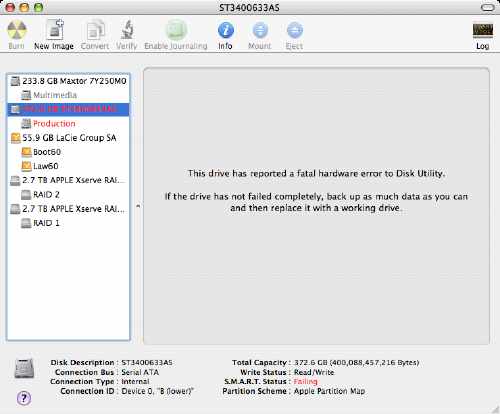Click the Total Capacity 372.6 GB value

click(x=356, y=362)
